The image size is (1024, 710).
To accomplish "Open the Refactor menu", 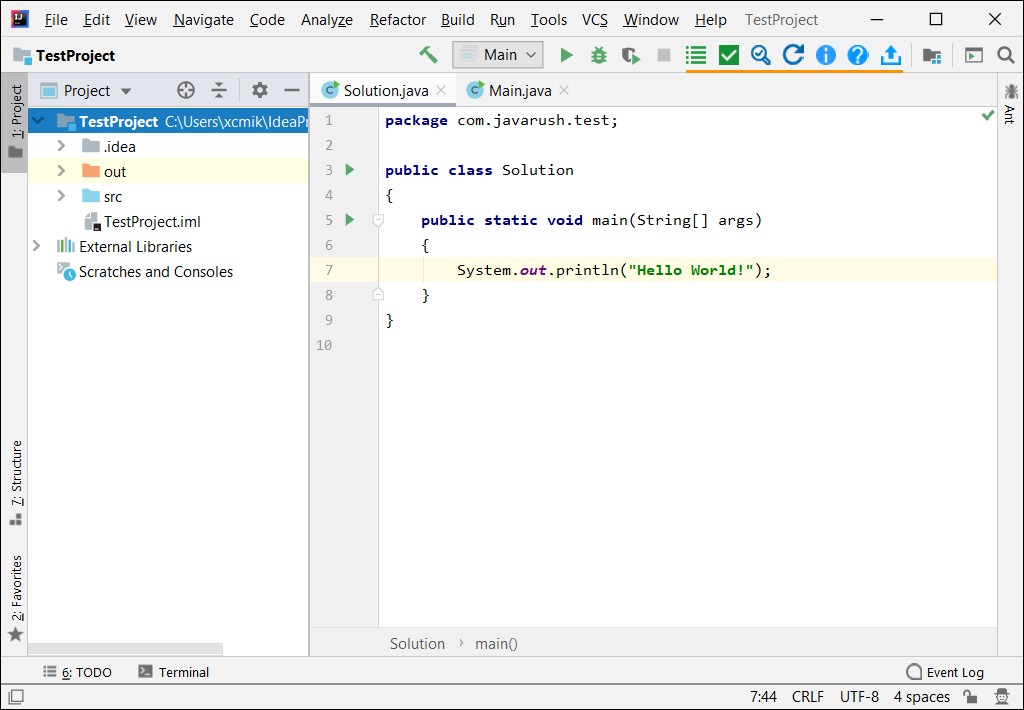I will point(397,20).
